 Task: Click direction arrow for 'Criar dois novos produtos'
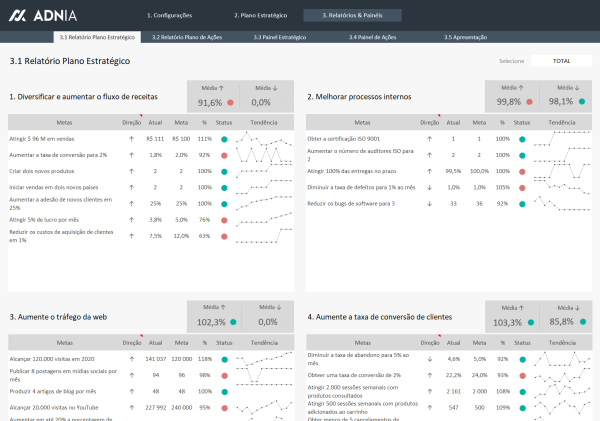pyautogui.click(x=131, y=171)
